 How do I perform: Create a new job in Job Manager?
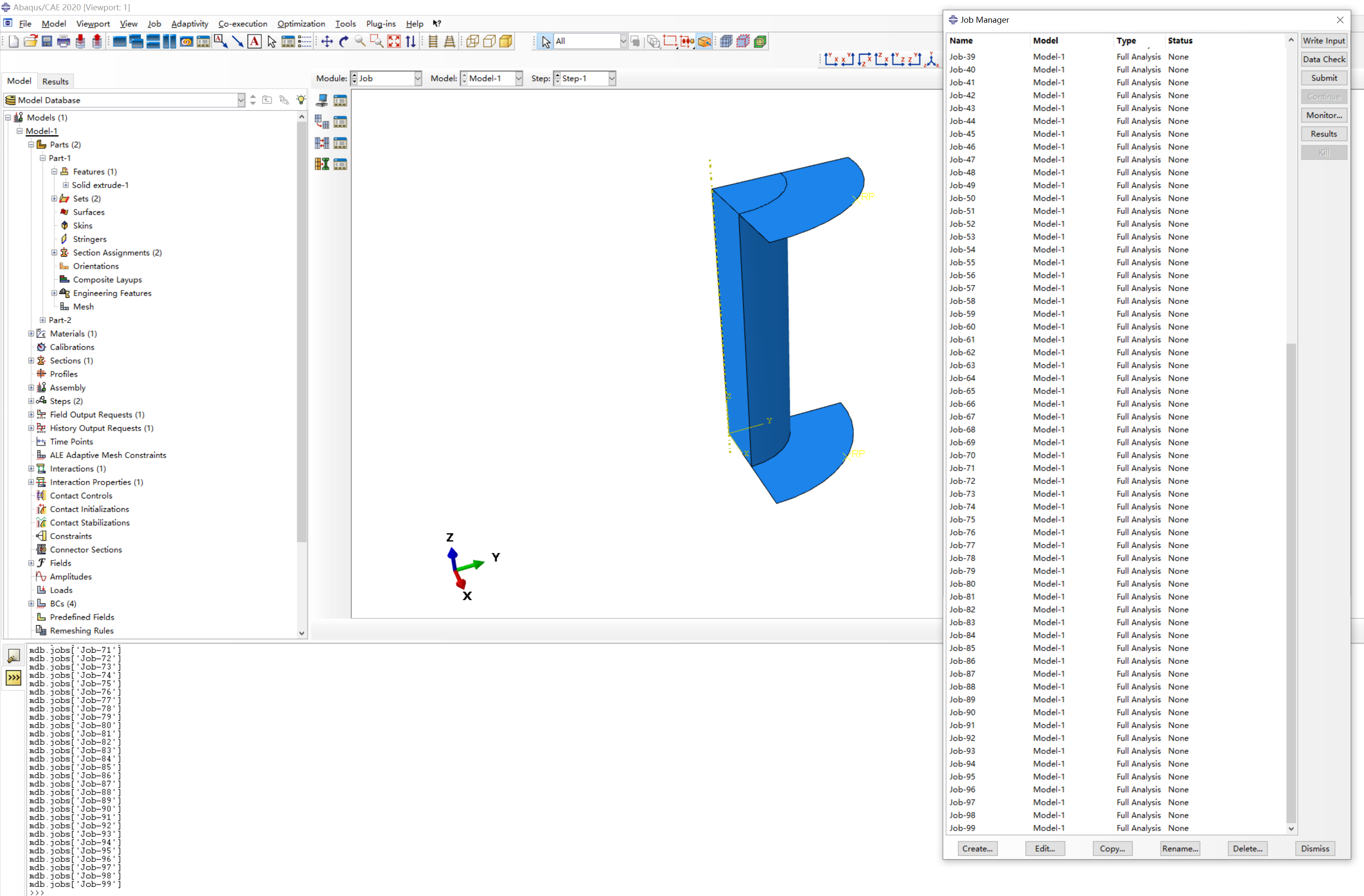pos(977,848)
